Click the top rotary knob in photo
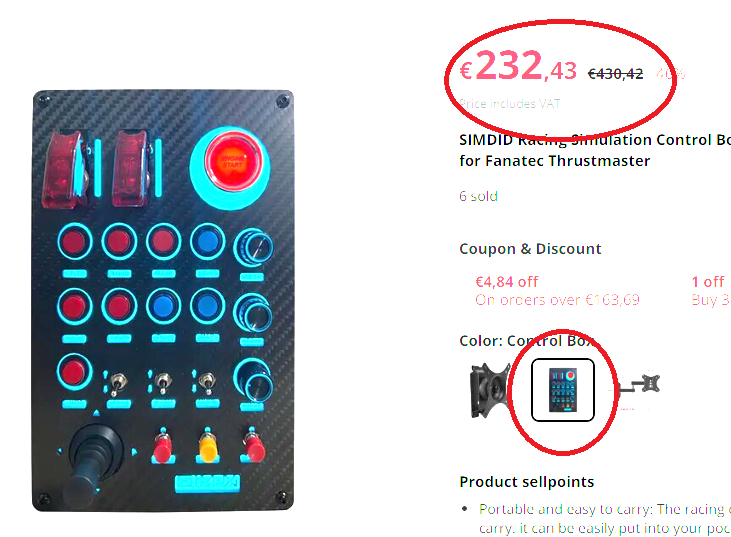 (x=253, y=247)
